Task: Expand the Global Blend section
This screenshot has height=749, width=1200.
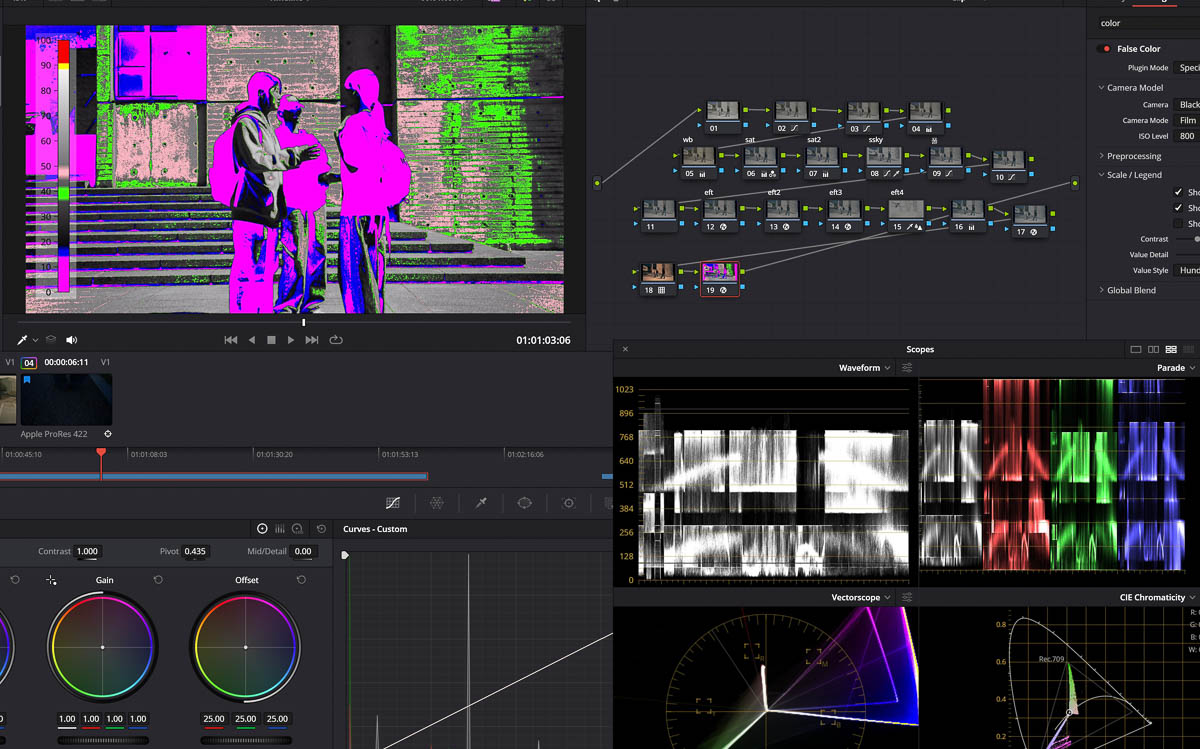Action: click(1130, 290)
